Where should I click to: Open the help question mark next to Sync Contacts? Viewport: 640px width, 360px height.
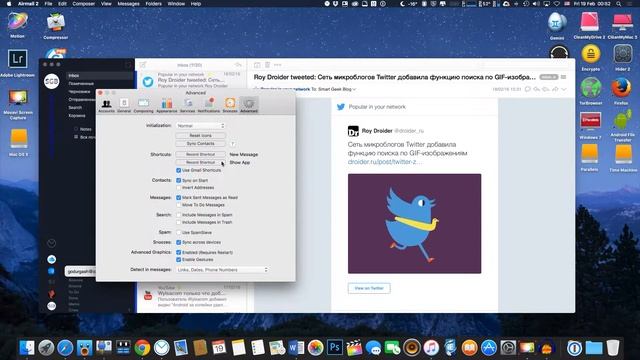point(233,144)
